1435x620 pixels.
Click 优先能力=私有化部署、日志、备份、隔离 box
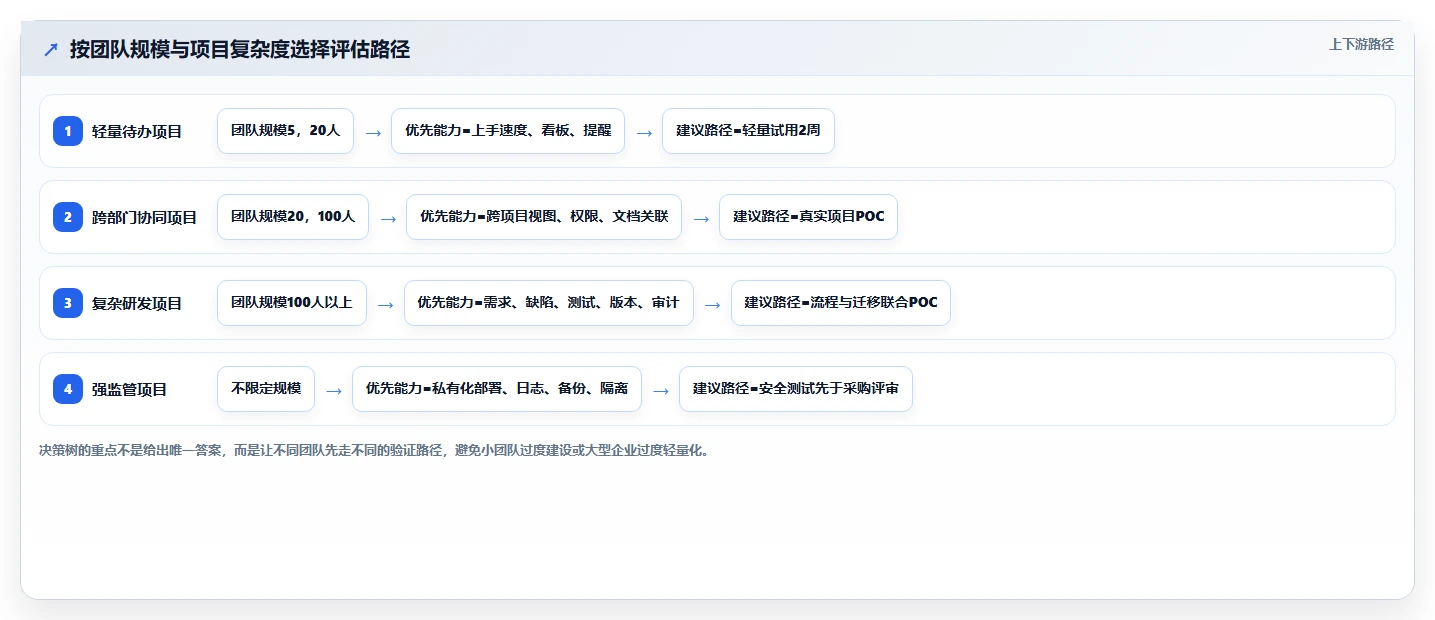tap(497, 389)
